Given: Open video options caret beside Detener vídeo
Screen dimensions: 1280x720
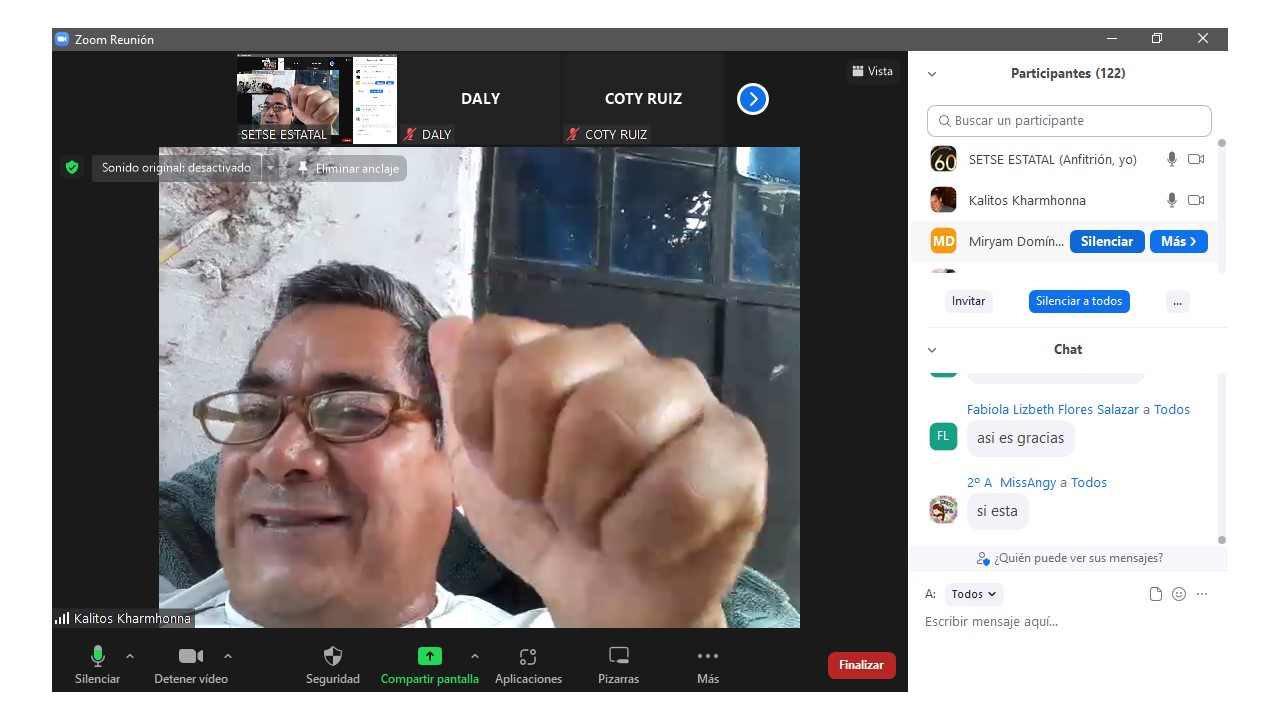Looking at the screenshot, I should [228, 656].
